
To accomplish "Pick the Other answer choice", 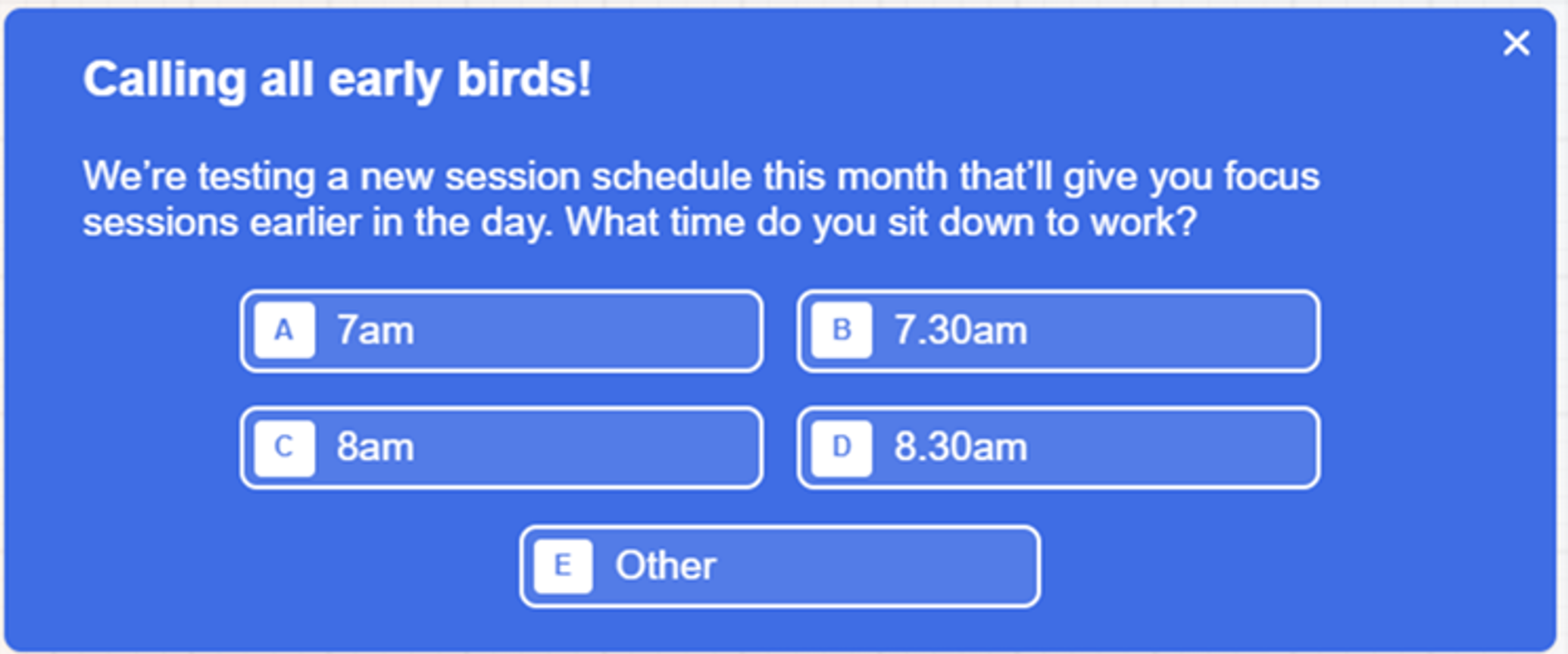I will click(779, 565).
